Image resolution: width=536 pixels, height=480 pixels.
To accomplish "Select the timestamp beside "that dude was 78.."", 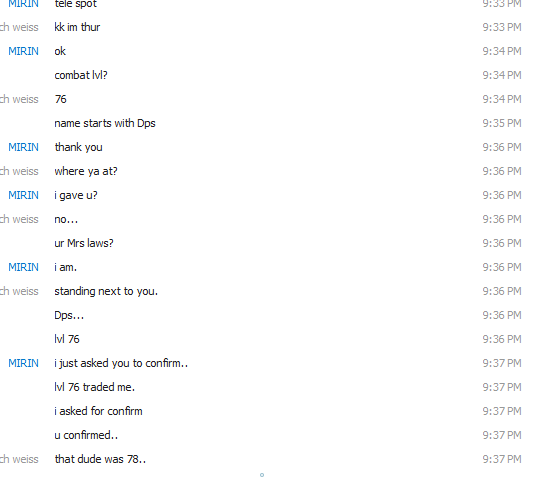I will pos(502,459).
